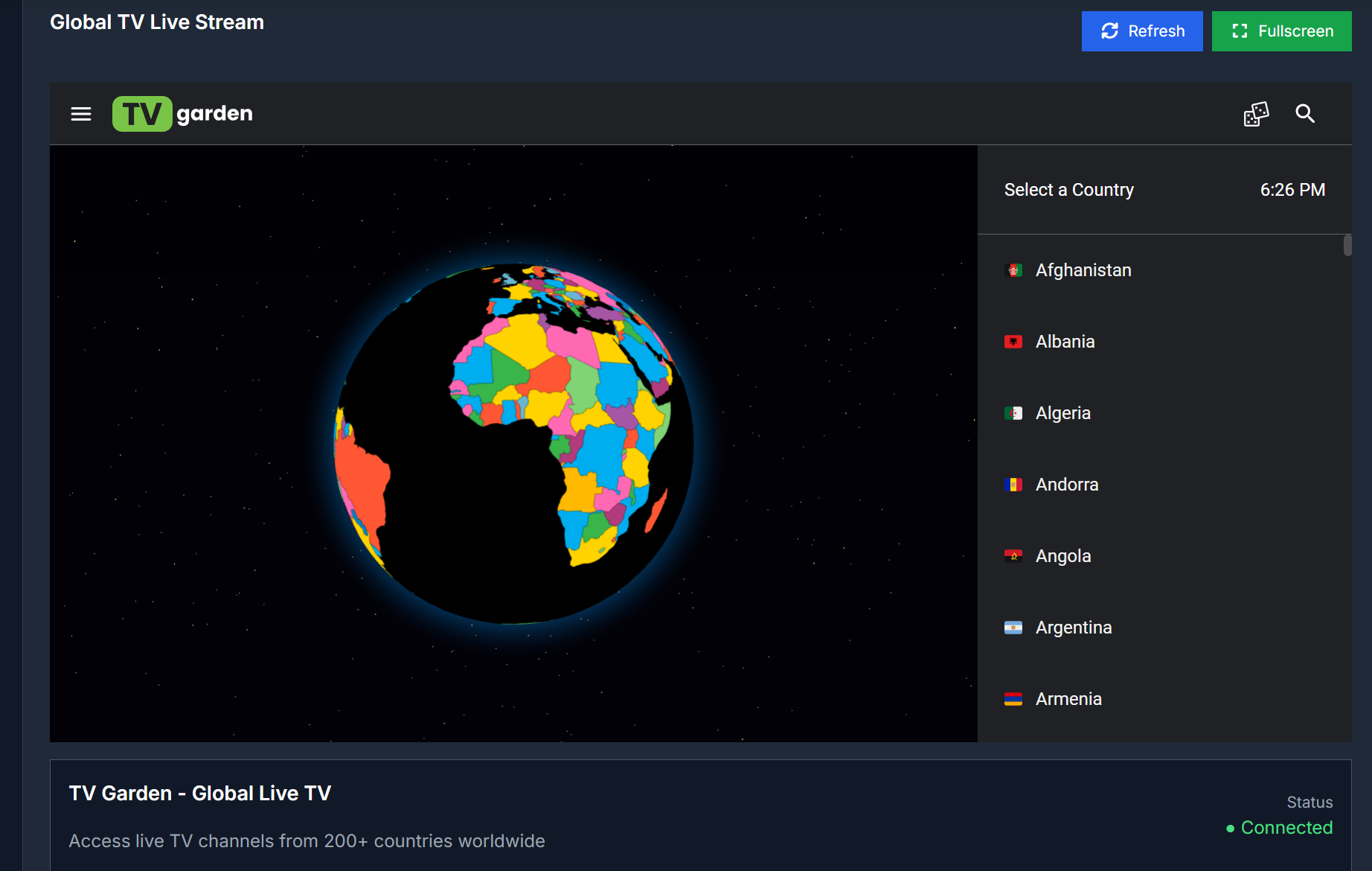Click the Argentina flag icon

pos(1013,628)
